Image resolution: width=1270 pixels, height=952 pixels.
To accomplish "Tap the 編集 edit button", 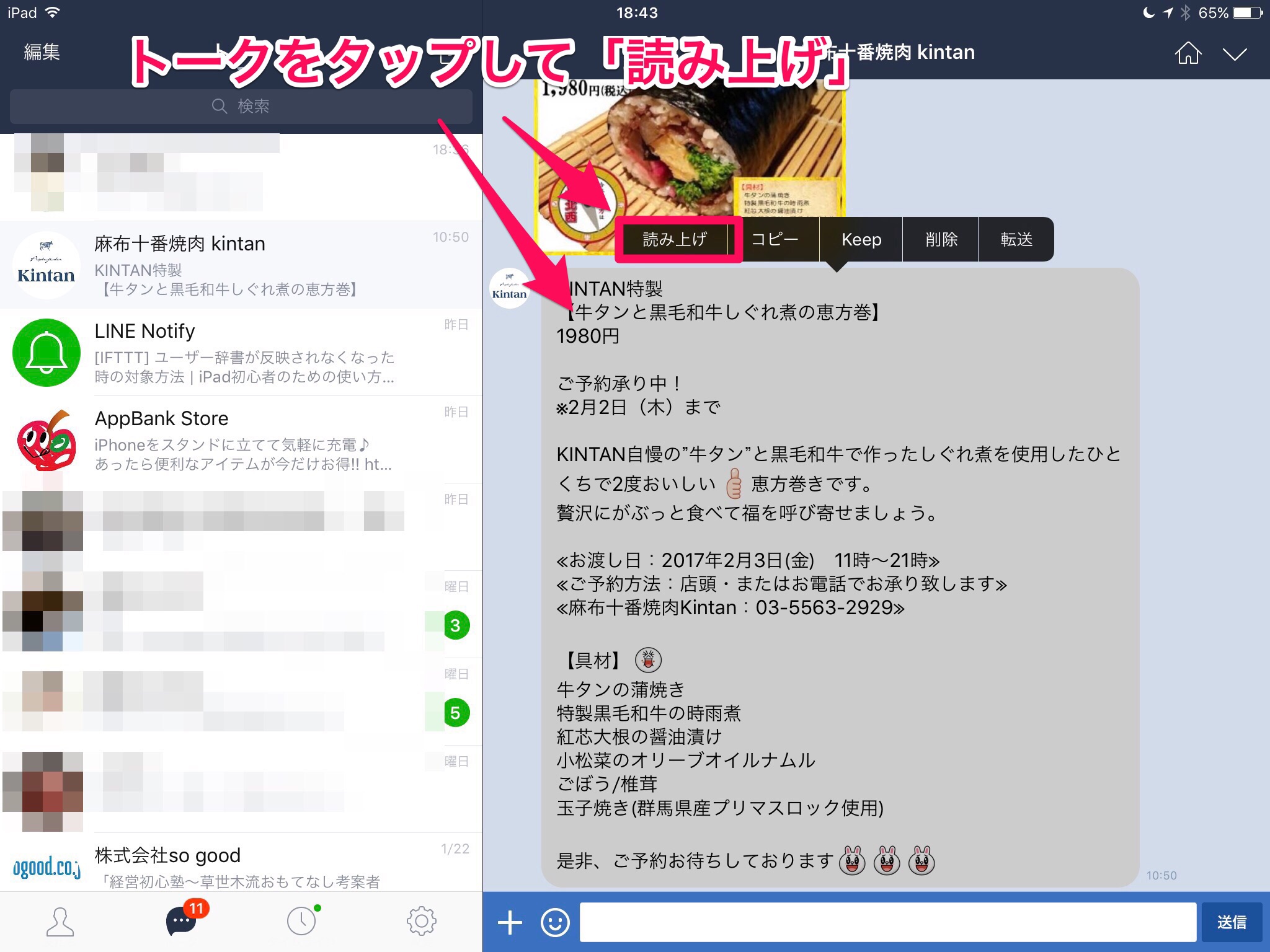I will pyautogui.click(x=42, y=52).
